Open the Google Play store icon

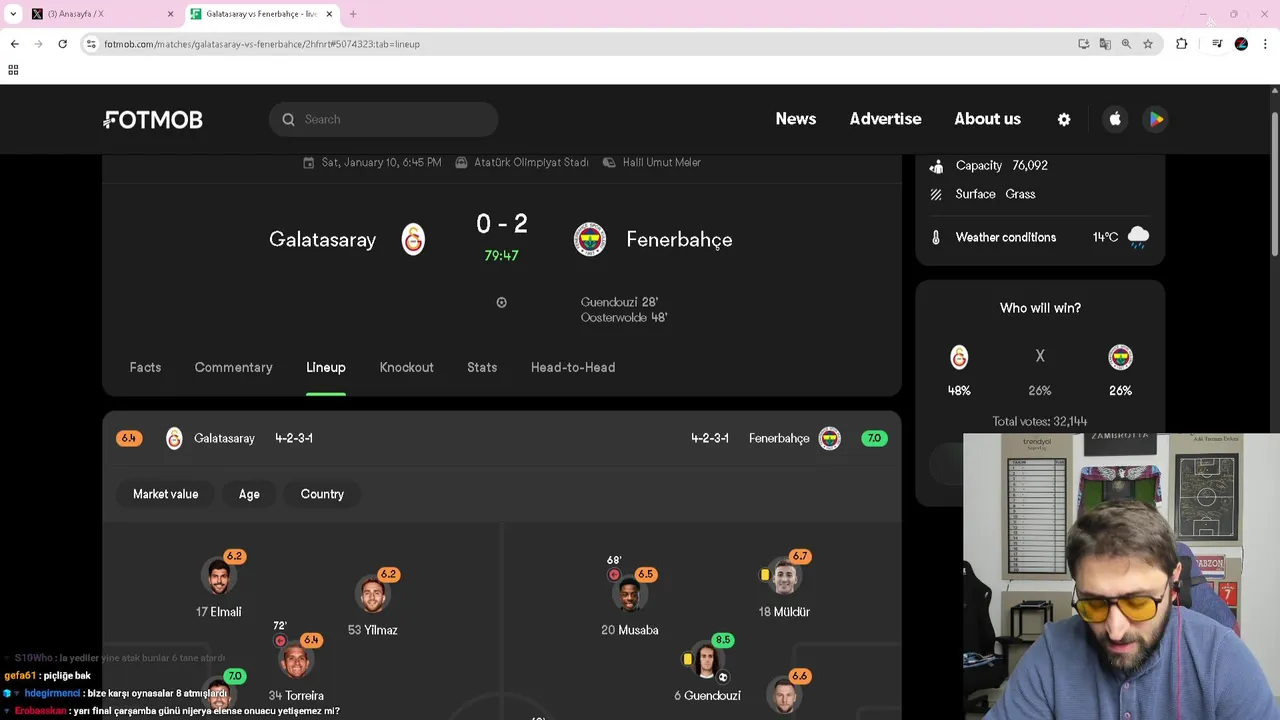1156,119
